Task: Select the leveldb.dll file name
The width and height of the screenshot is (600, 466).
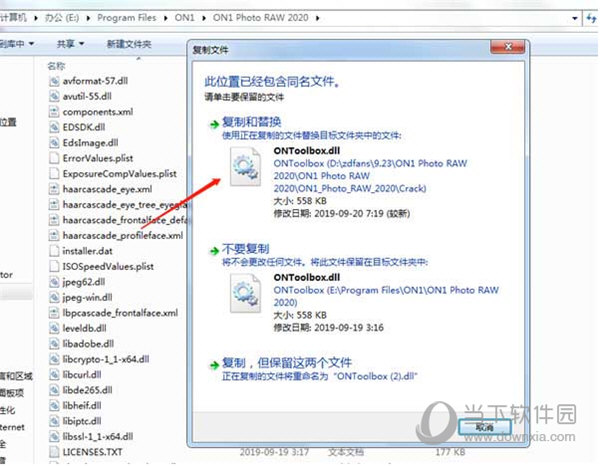Action: (x=84, y=329)
